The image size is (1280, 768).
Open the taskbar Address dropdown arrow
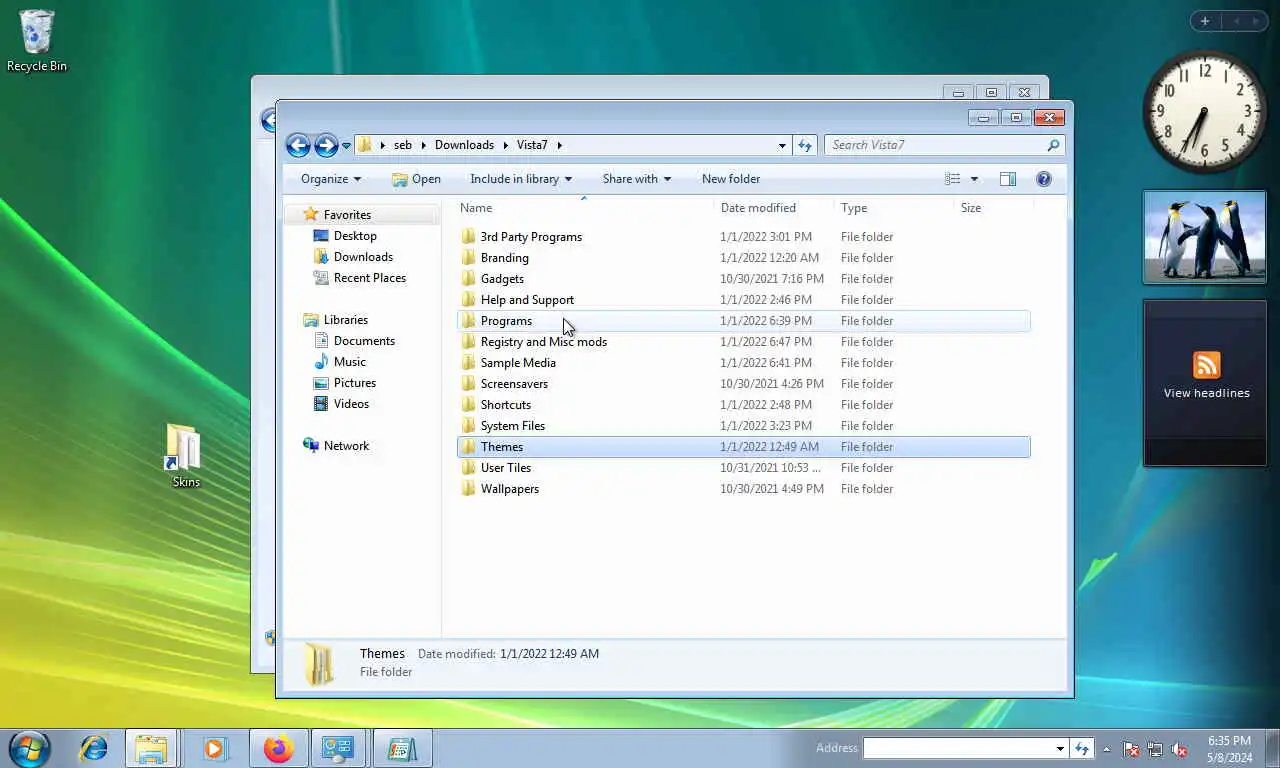point(1060,748)
